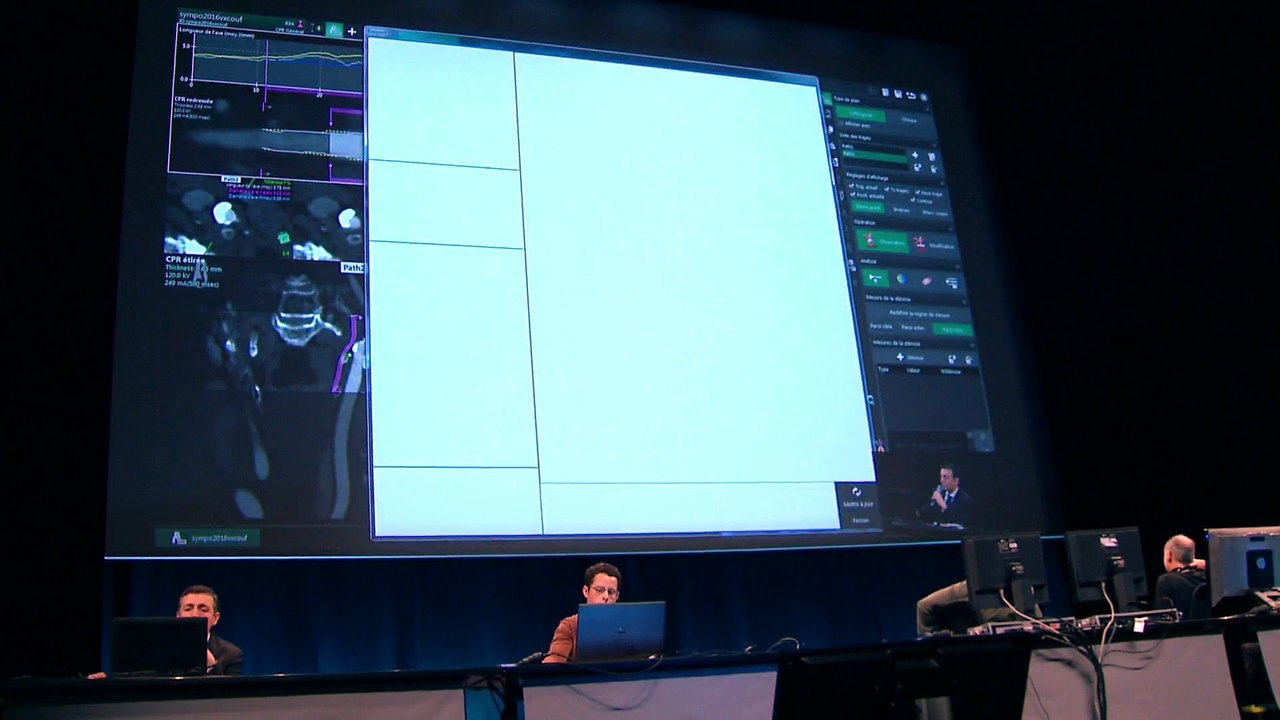
Task: Select the highlighted Path2 entry in the list
Action: [x=875, y=156]
